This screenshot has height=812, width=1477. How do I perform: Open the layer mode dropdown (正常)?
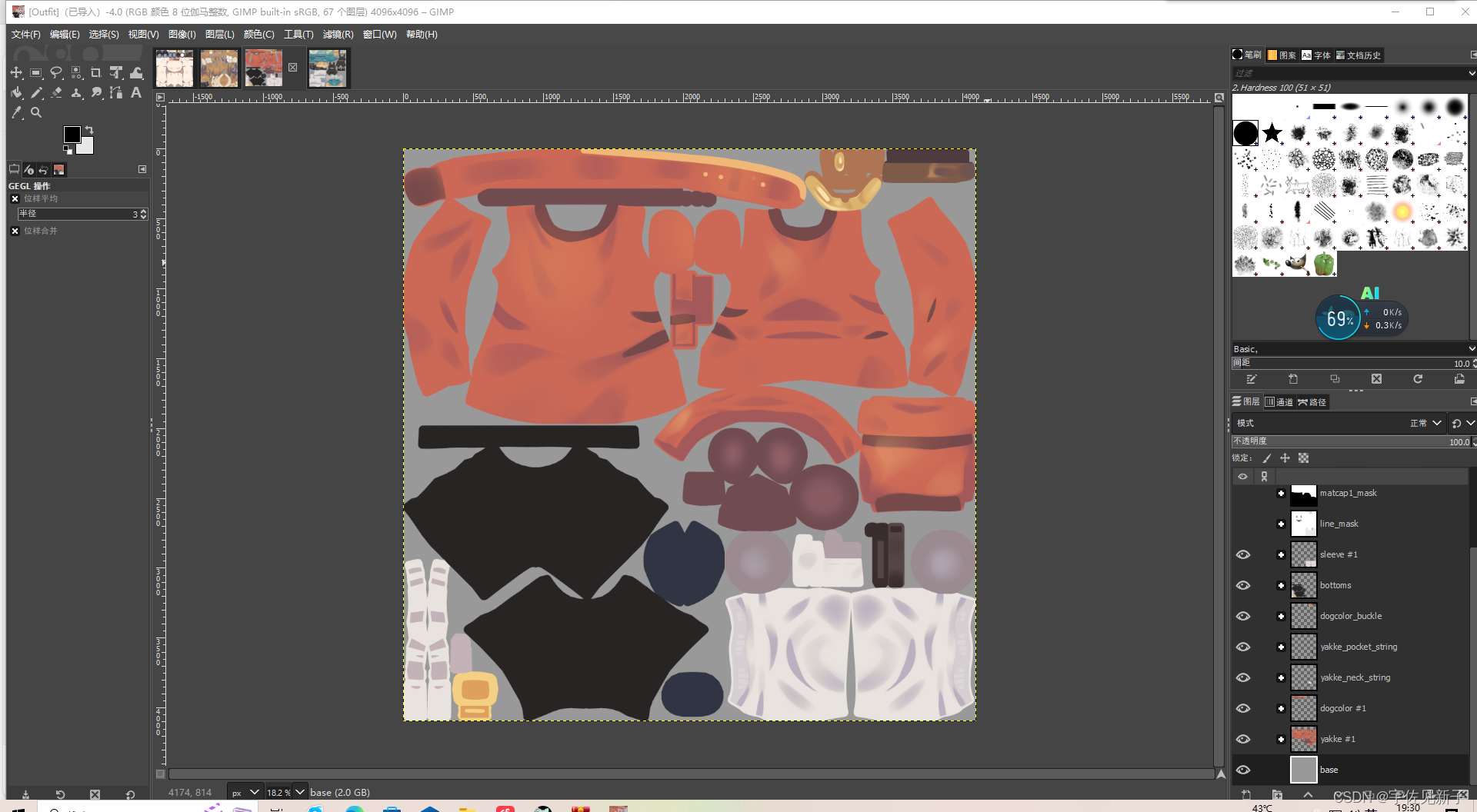click(x=1425, y=423)
